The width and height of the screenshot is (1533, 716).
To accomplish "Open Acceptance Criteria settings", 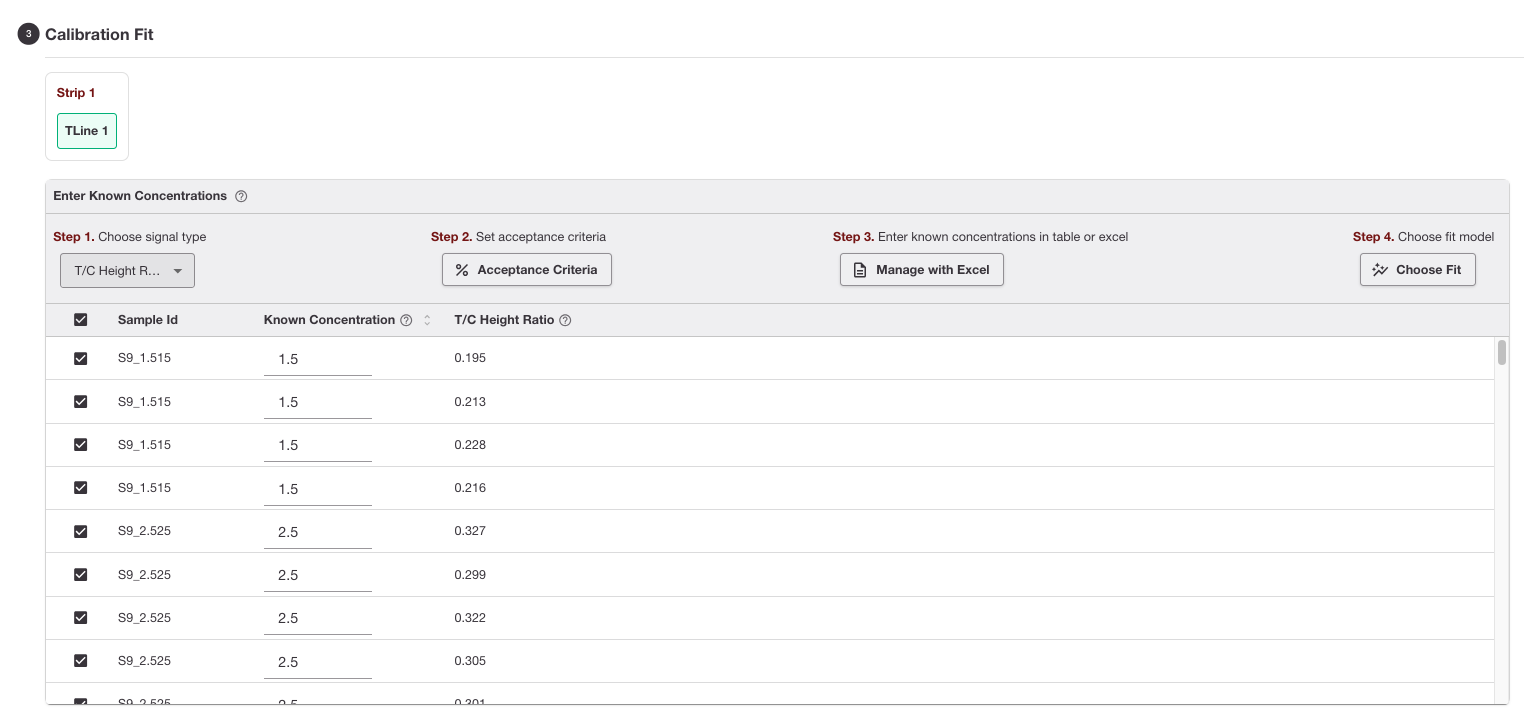I will [527, 270].
